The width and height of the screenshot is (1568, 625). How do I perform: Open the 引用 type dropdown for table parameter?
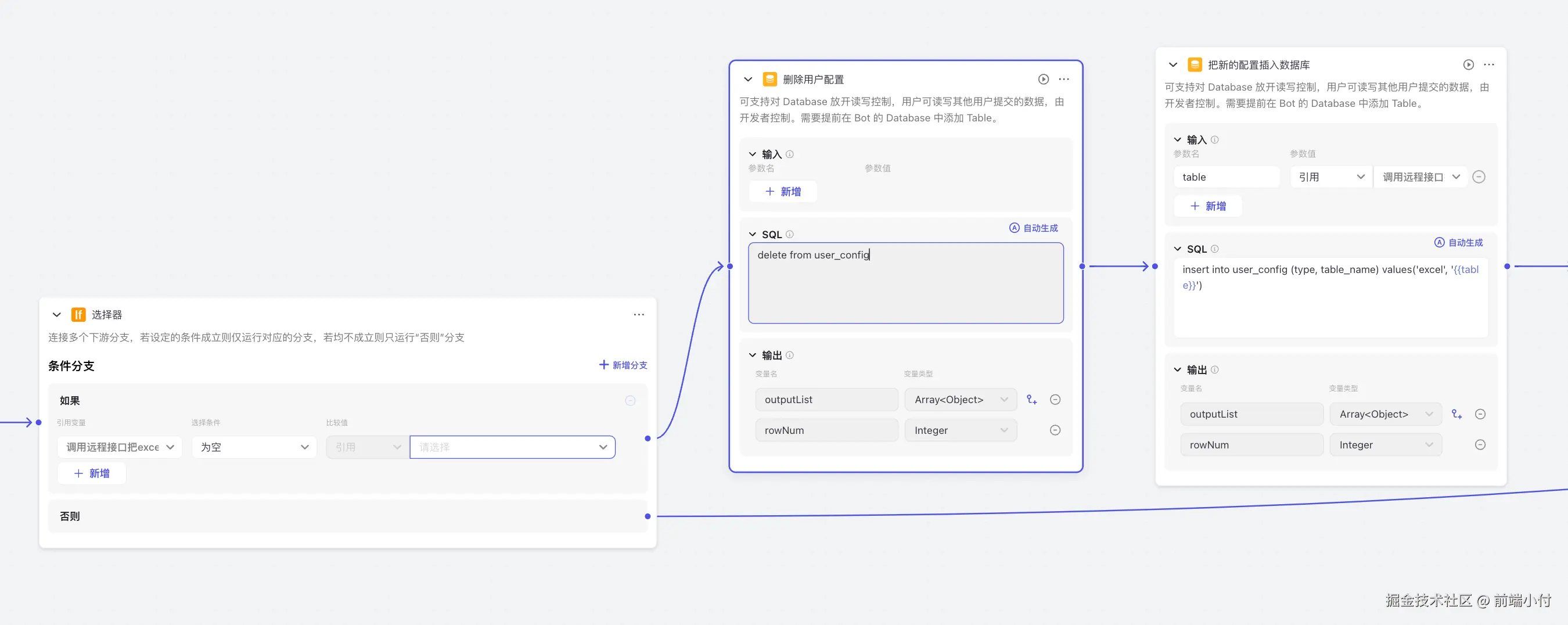[x=1330, y=177]
